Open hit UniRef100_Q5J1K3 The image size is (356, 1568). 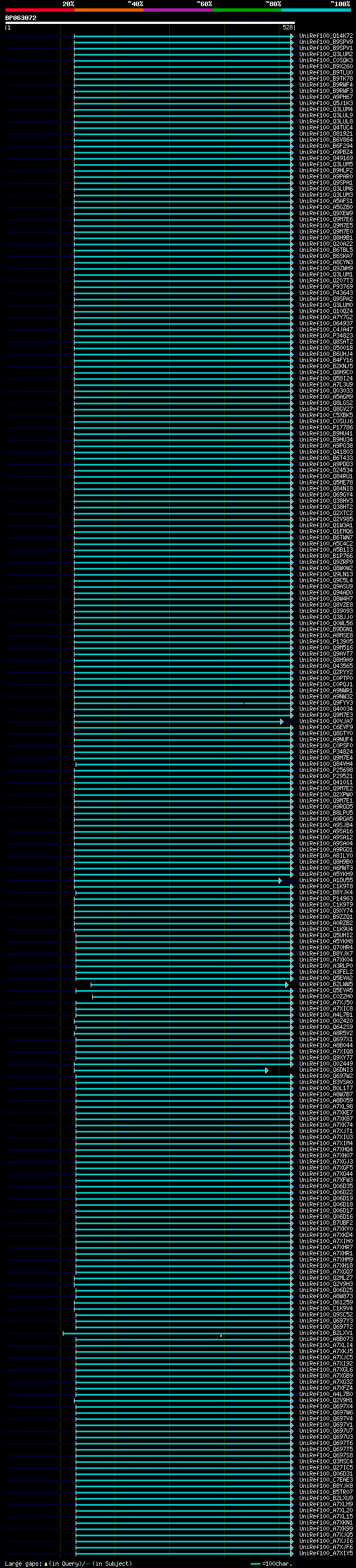[326, 103]
